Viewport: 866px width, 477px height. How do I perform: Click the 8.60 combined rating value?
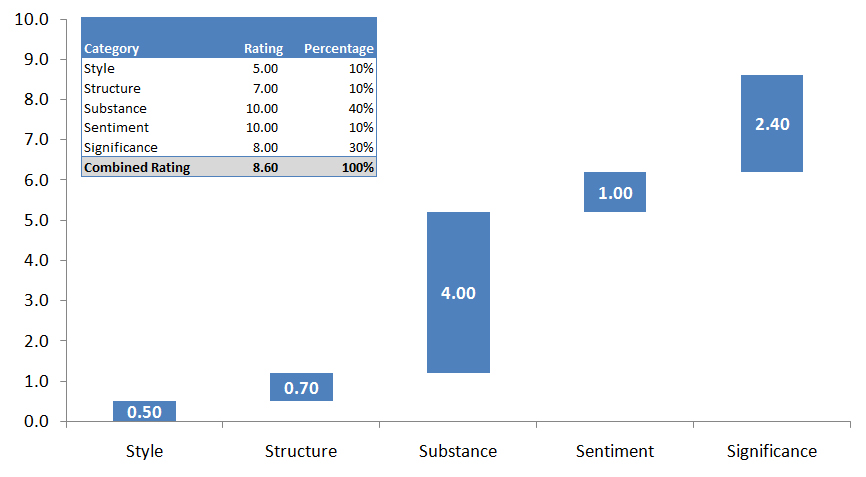[x=265, y=168]
